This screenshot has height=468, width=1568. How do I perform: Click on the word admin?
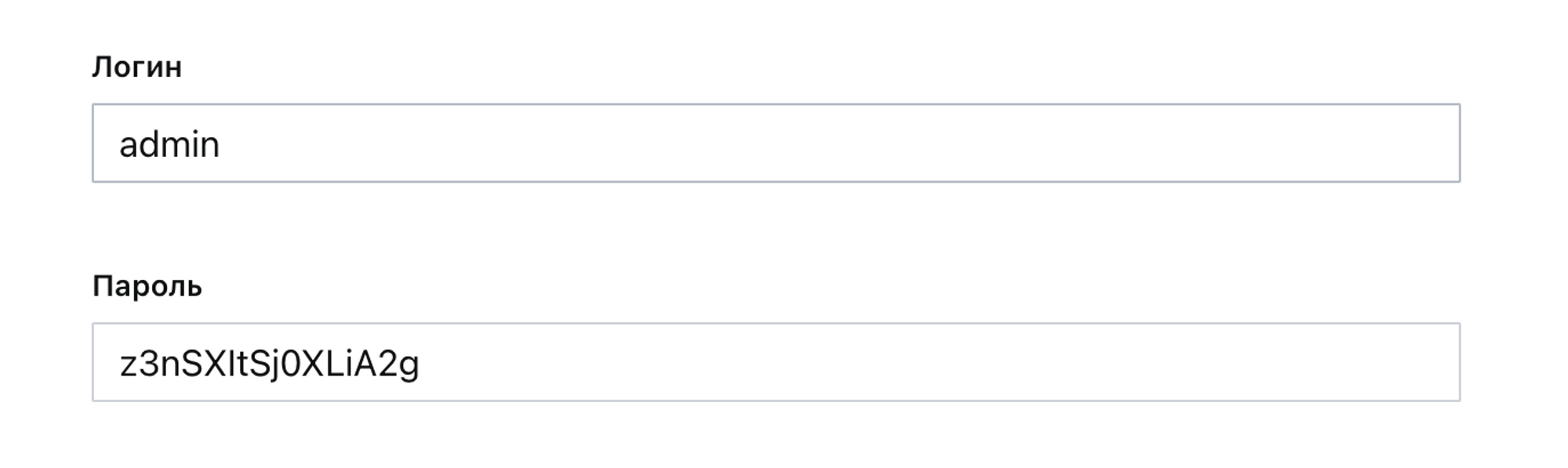pos(169,145)
